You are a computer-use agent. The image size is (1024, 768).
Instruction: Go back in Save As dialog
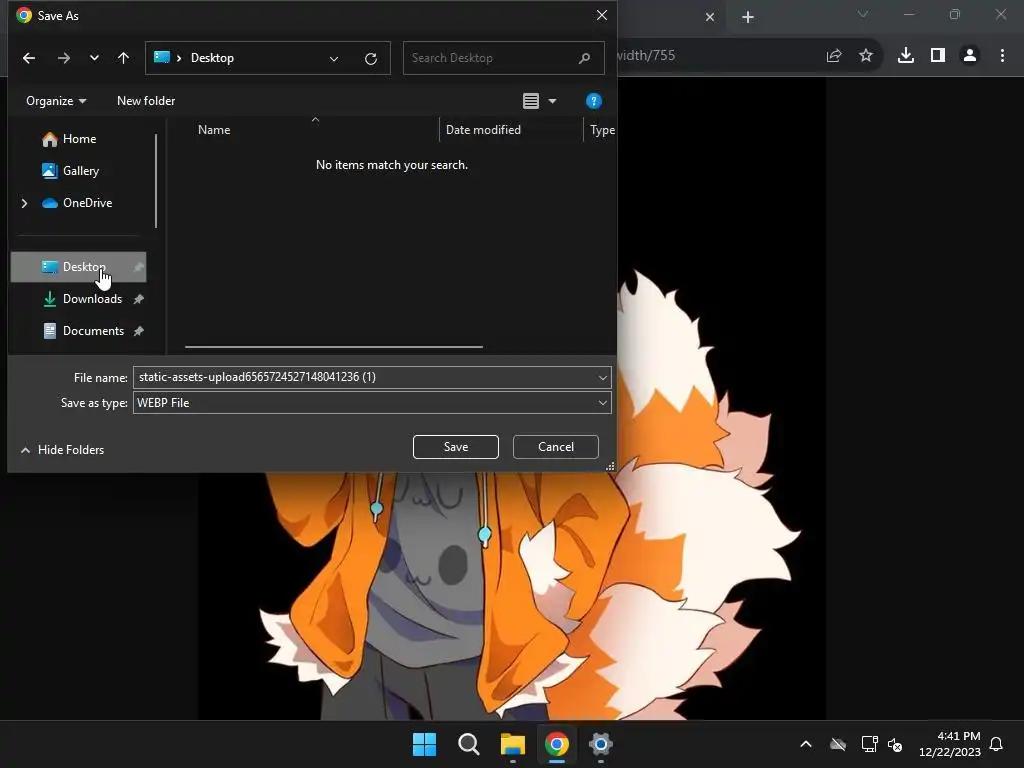pyautogui.click(x=29, y=58)
